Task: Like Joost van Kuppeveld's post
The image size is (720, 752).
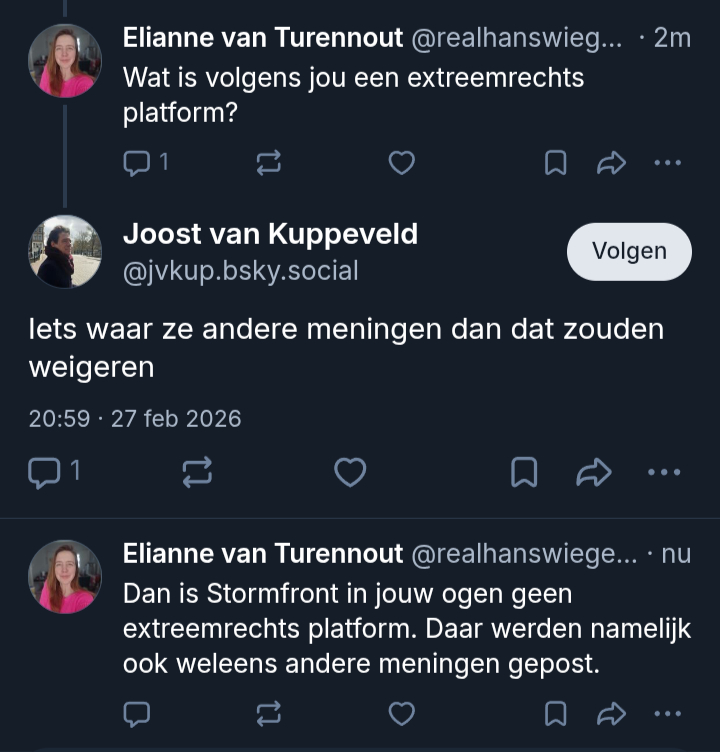Action: click(349, 472)
